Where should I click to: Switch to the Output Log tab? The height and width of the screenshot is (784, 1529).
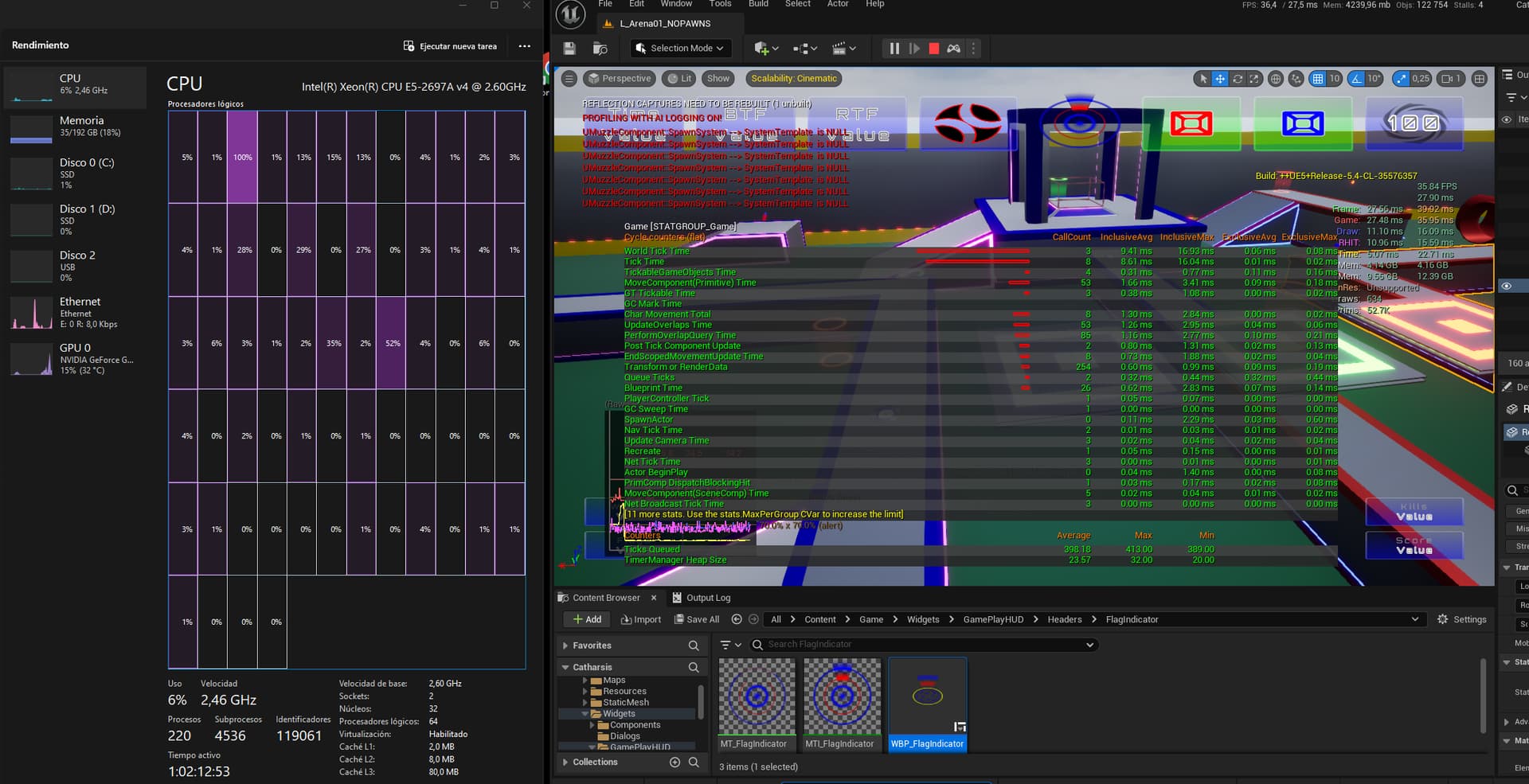point(702,598)
